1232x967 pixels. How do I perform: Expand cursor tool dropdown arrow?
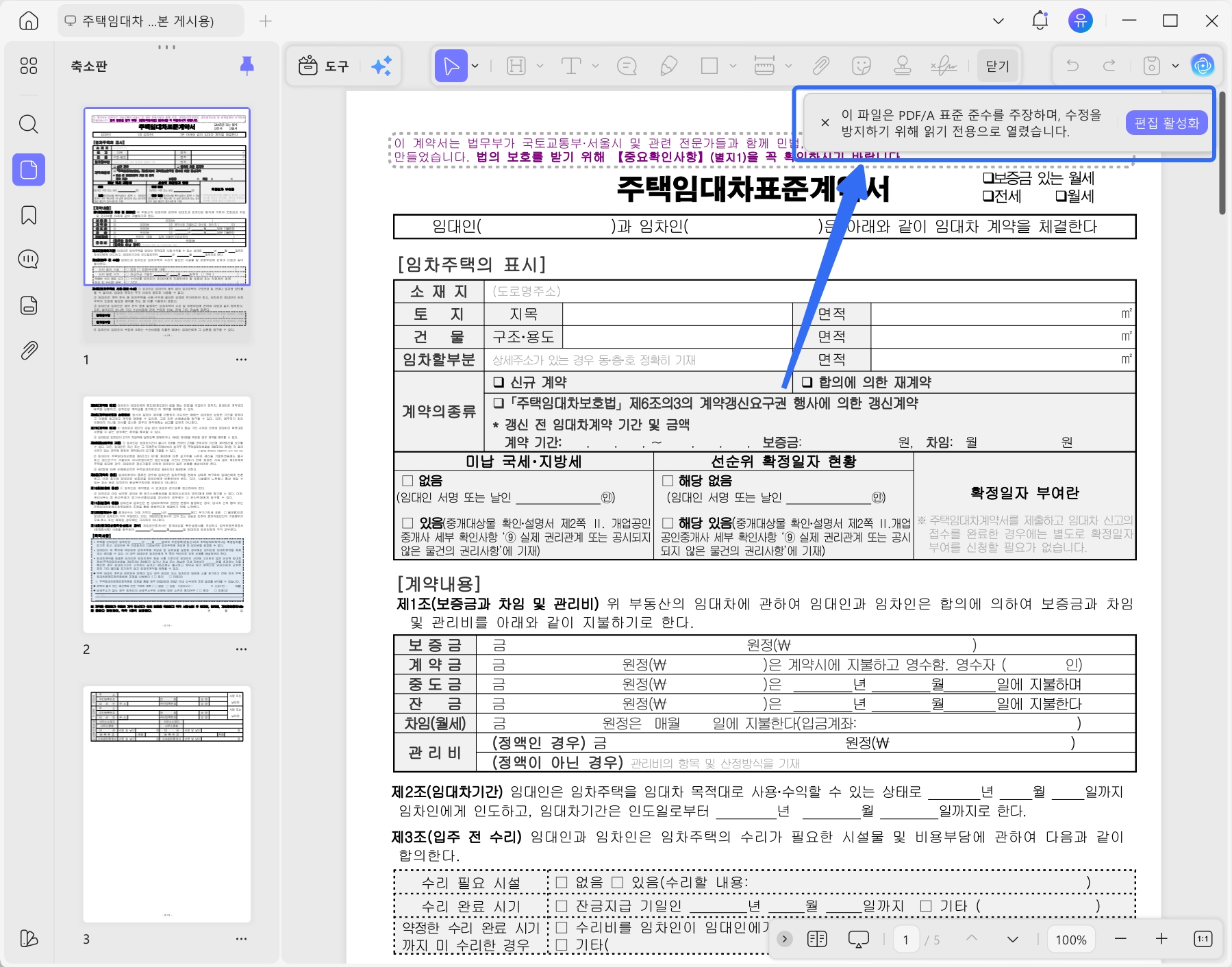click(x=475, y=66)
